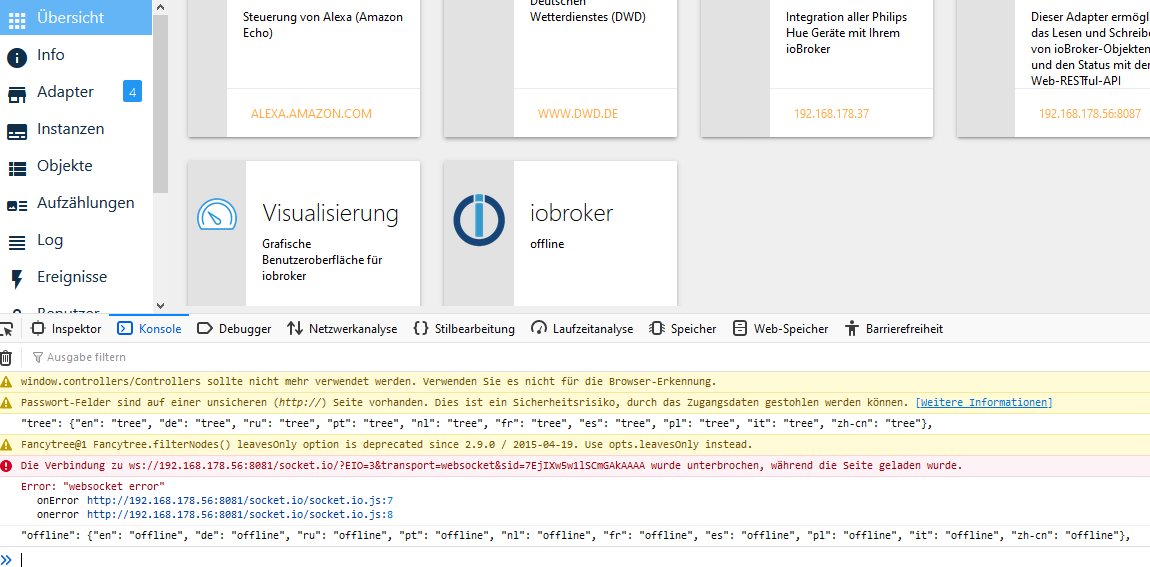
Task: Open the 192.168.178.37 Hue link
Action: (x=832, y=114)
